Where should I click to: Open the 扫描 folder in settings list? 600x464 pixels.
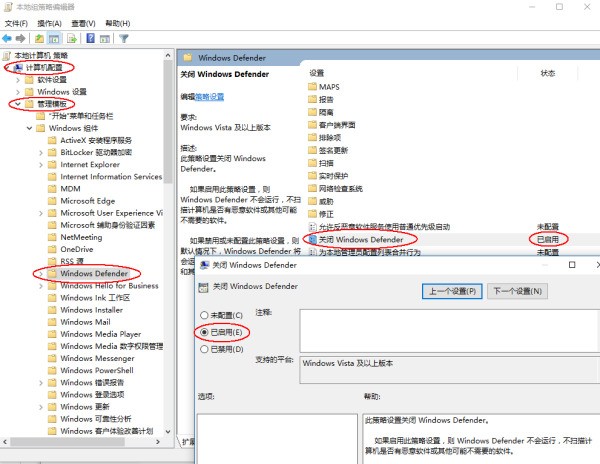[321, 163]
